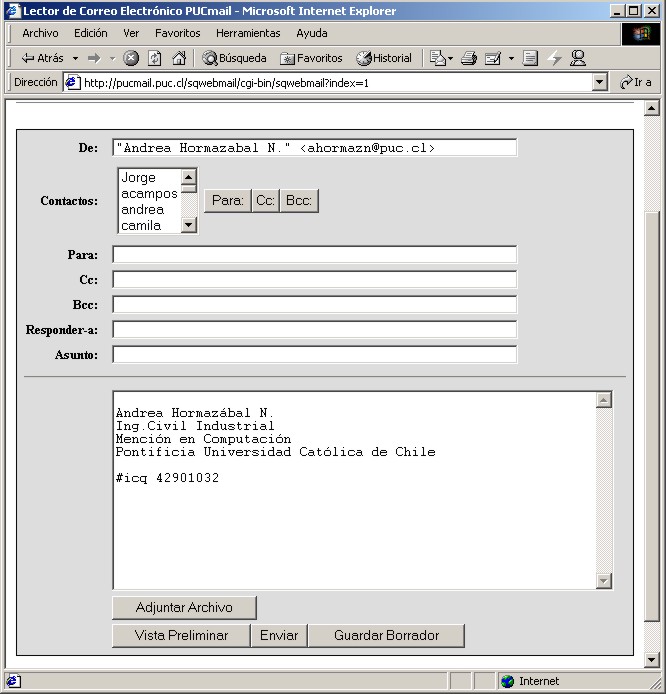The image size is (666, 694).
Task: Click the URL text in address bar
Action: (x=226, y=83)
